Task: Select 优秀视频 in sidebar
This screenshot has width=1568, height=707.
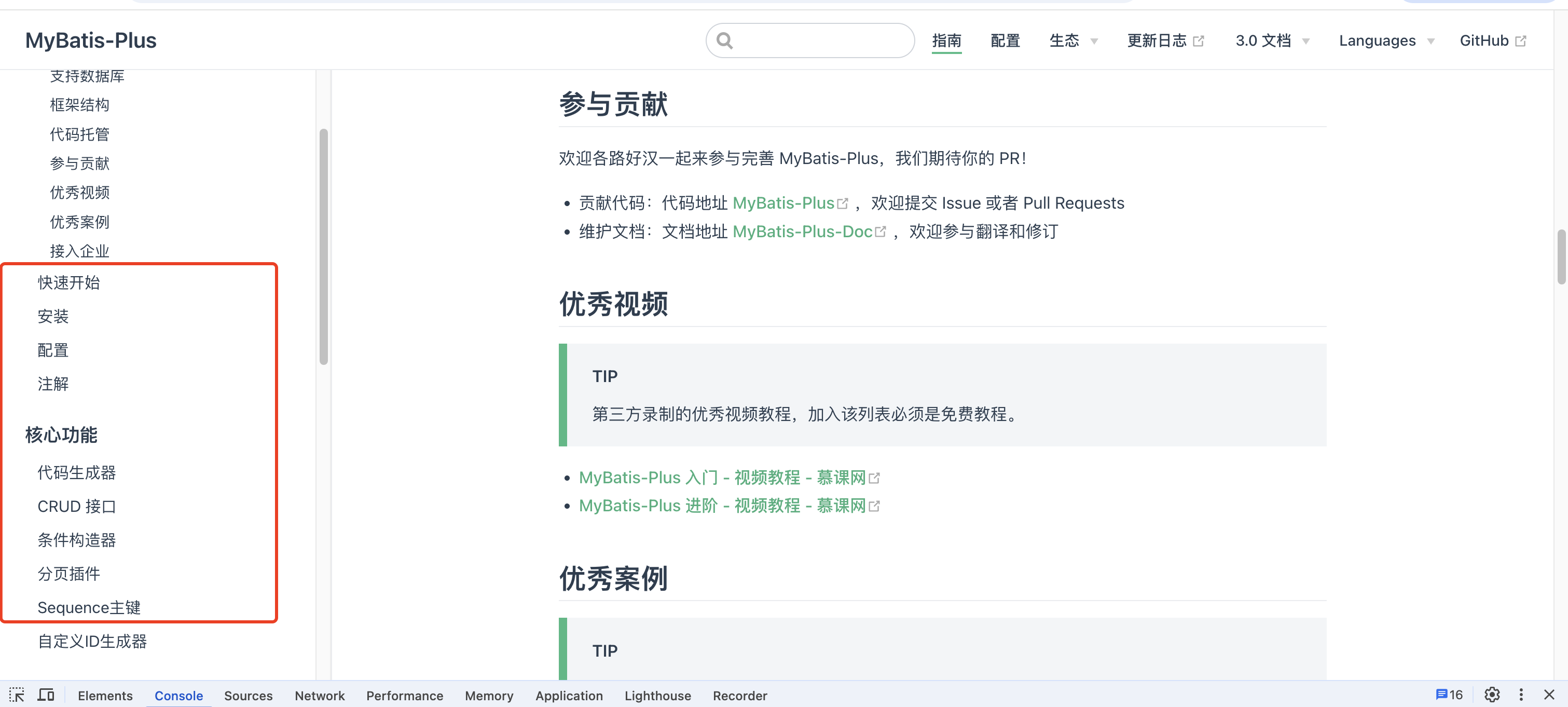Action: (x=80, y=193)
